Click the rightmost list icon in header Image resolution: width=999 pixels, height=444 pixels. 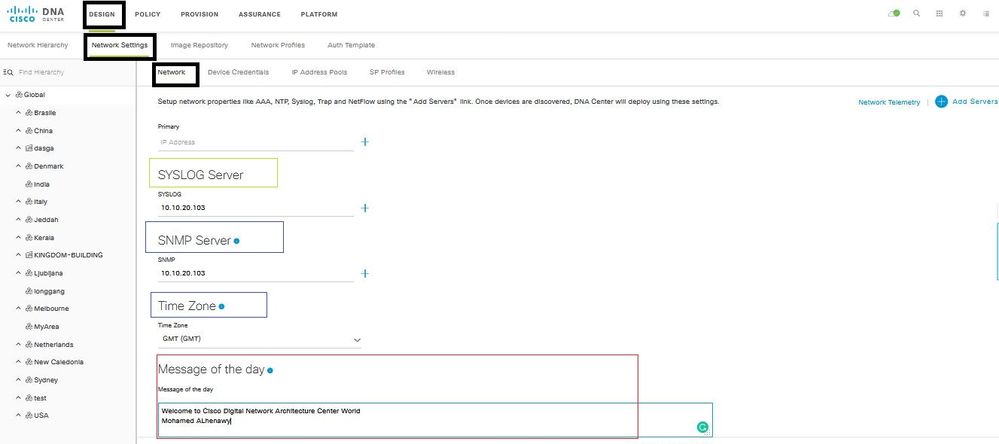[986, 13]
